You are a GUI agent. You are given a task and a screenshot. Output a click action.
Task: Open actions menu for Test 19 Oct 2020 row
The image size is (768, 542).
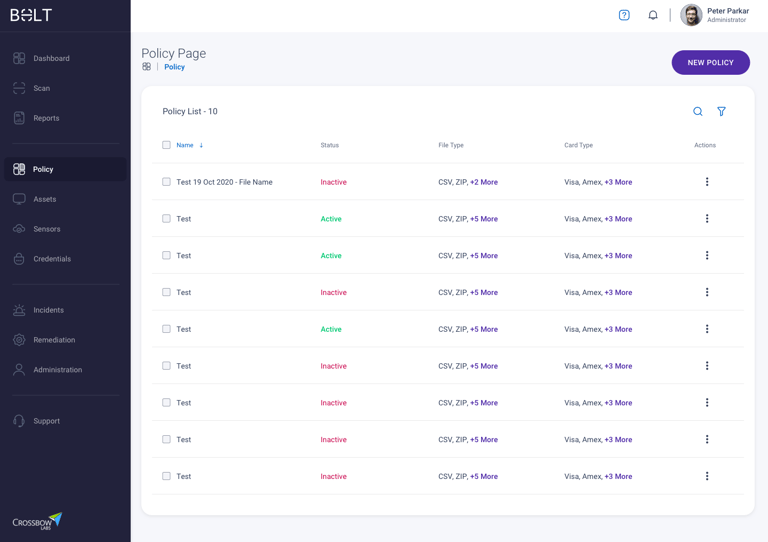(x=707, y=182)
